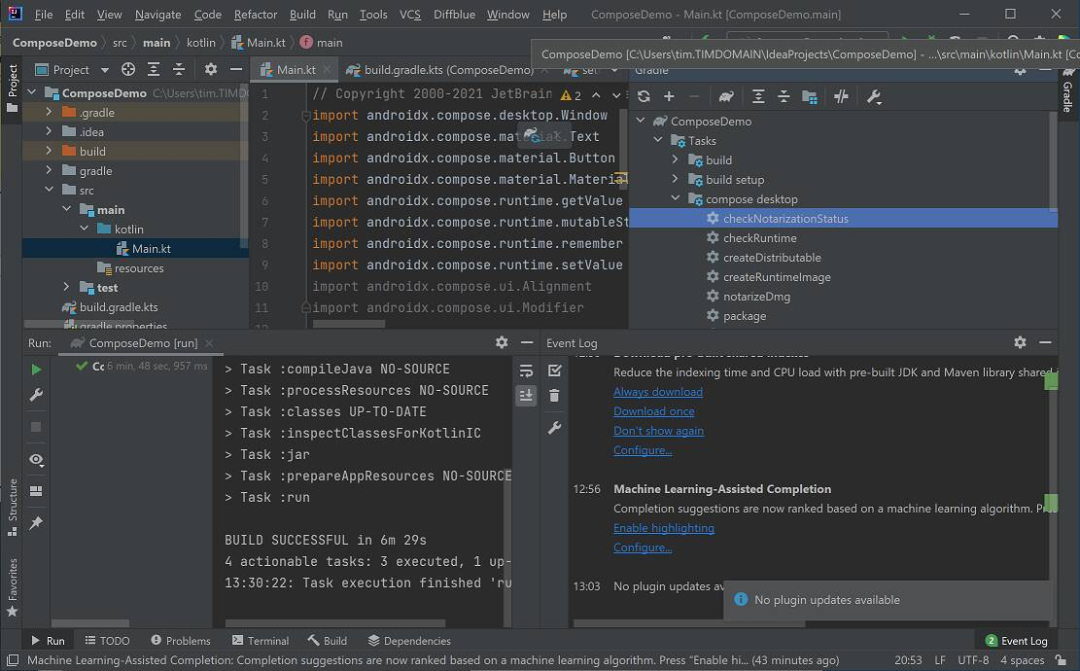Open the Refactor menu
Viewport: 1080px width, 671px height.
click(x=255, y=14)
